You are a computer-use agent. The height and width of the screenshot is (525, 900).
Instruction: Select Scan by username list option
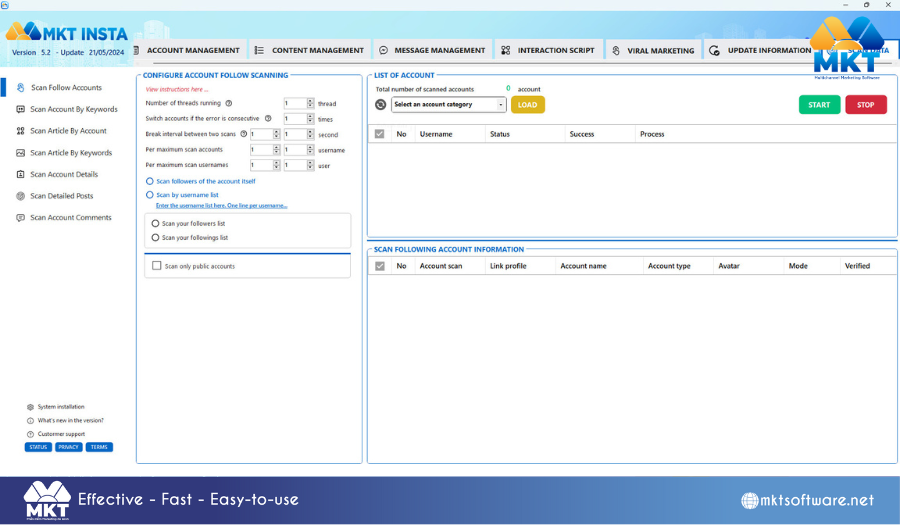(x=150, y=195)
